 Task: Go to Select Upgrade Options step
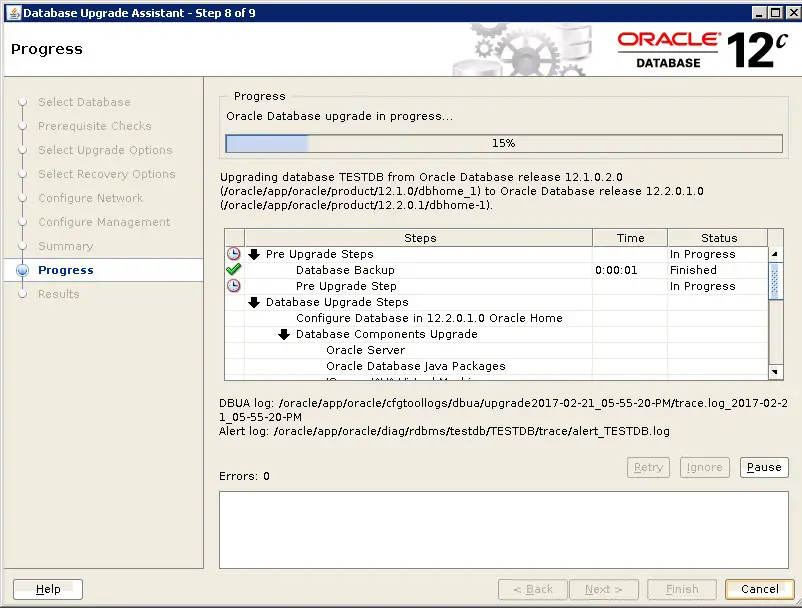pyautogui.click(x=105, y=150)
